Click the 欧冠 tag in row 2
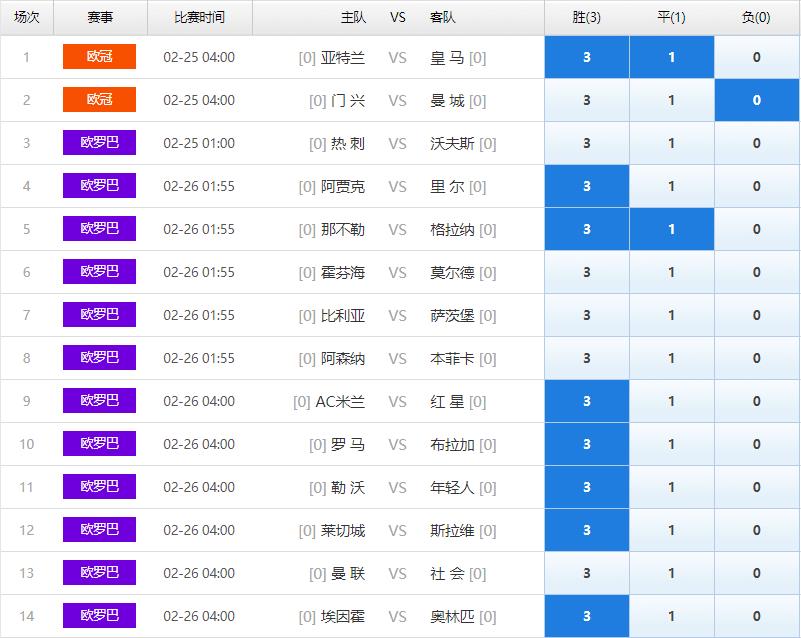801x638 pixels. (100, 99)
